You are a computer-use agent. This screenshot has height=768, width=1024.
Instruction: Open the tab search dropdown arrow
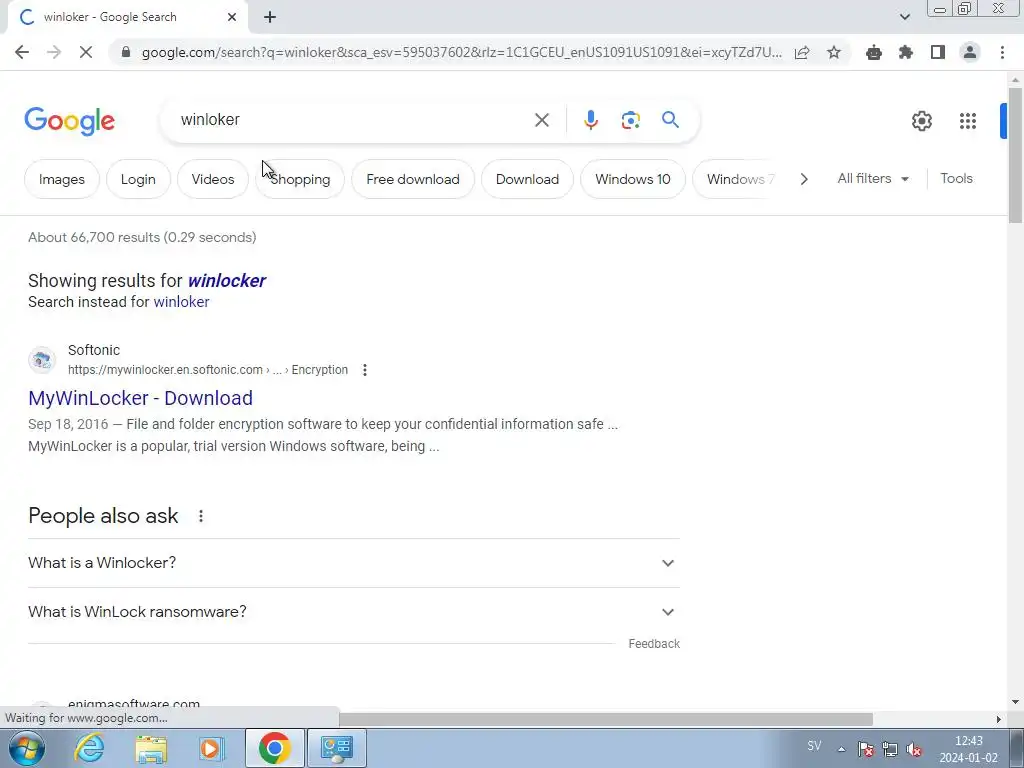pos(904,17)
